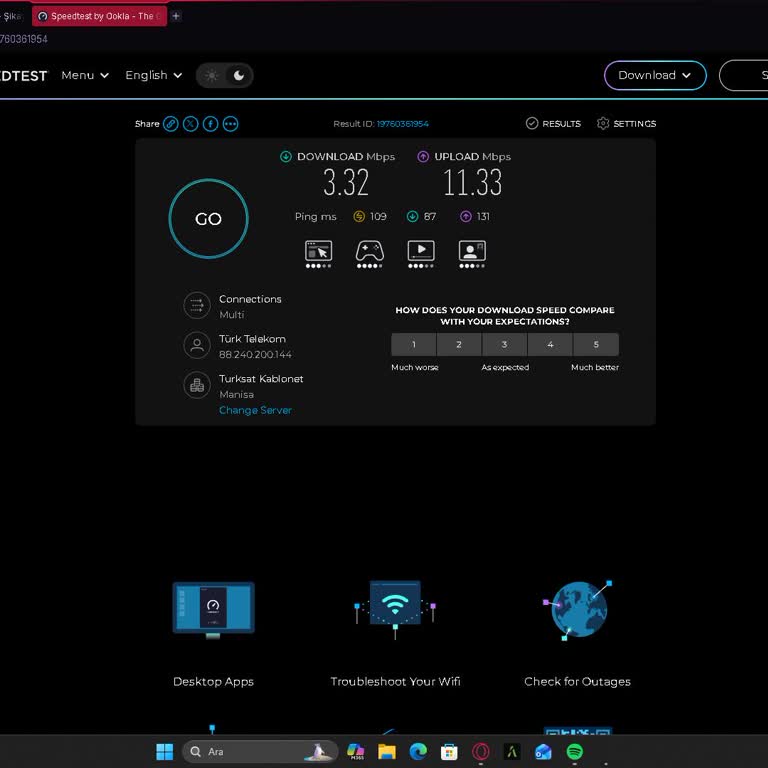Click the idle ping icon showing 109
The height and width of the screenshot is (768, 768).
(359, 216)
